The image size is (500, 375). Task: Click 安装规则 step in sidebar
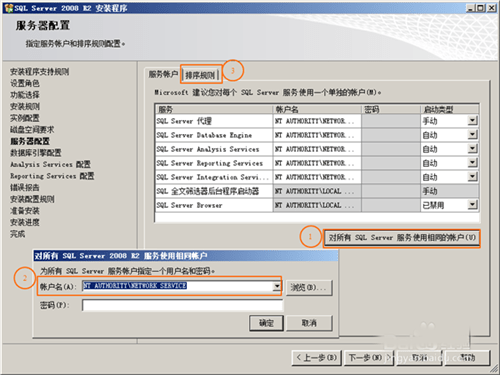(25, 107)
